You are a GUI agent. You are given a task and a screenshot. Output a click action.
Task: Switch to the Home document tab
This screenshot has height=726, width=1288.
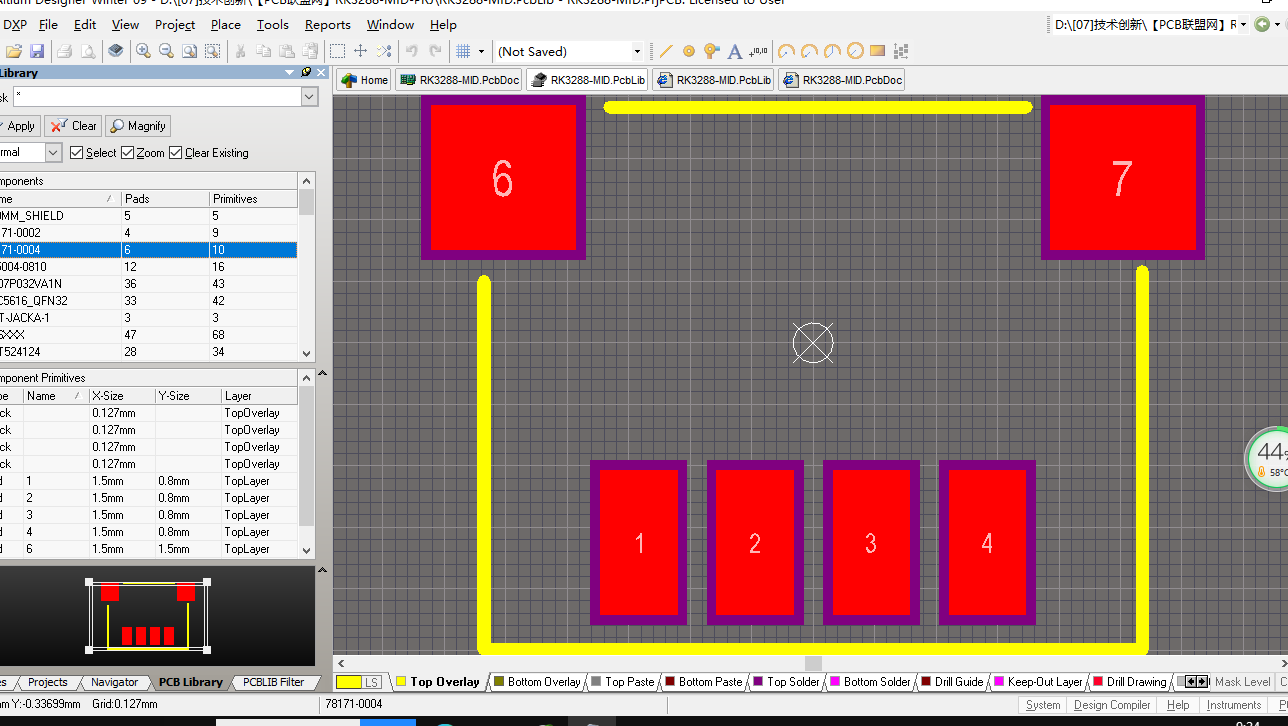pyautogui.click(x=364, y=80)
